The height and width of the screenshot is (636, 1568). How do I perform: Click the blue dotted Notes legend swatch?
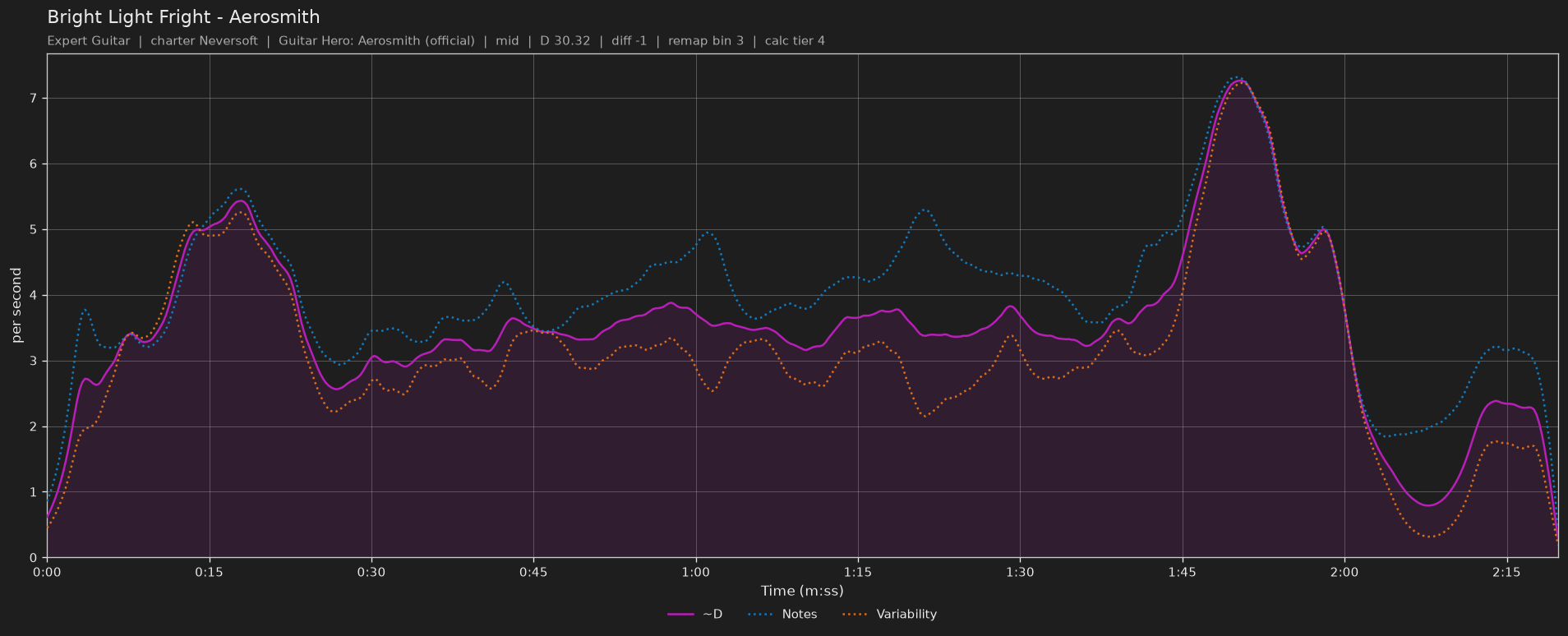(761, 614)
